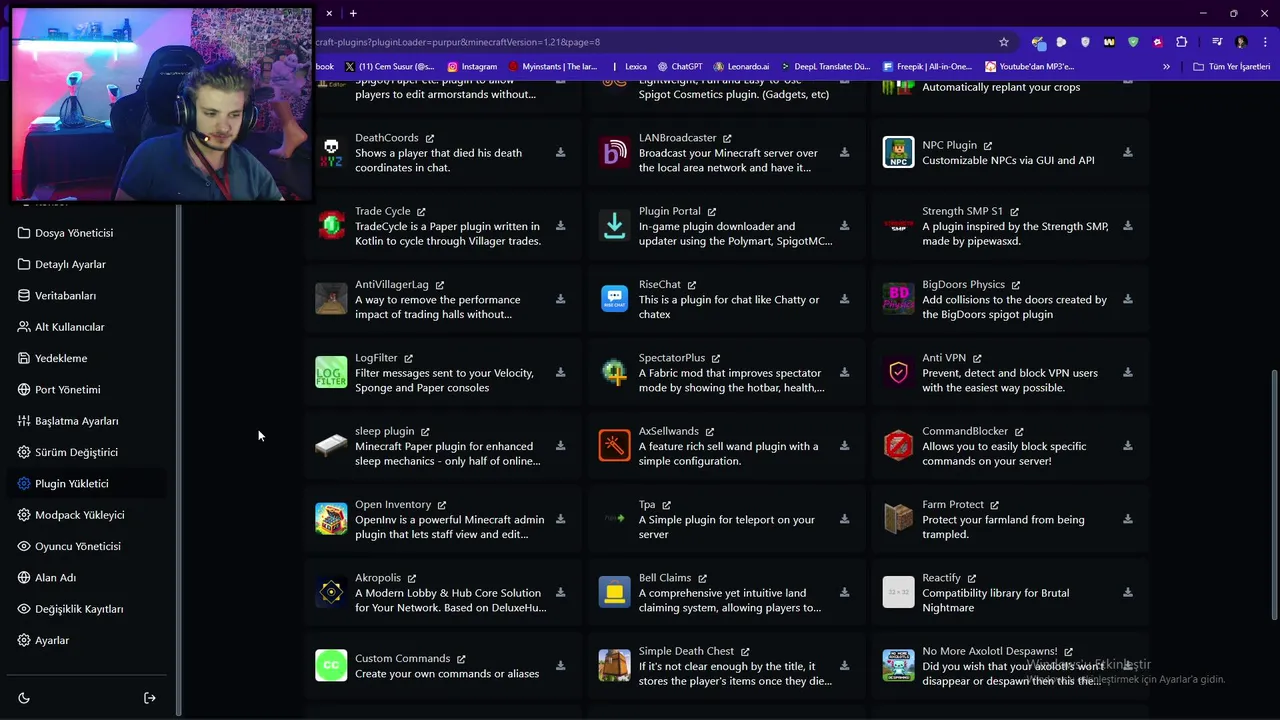Screen dimensions: 1280x720
Task: Download the Akropolis plugin
Action: point(560,592)
